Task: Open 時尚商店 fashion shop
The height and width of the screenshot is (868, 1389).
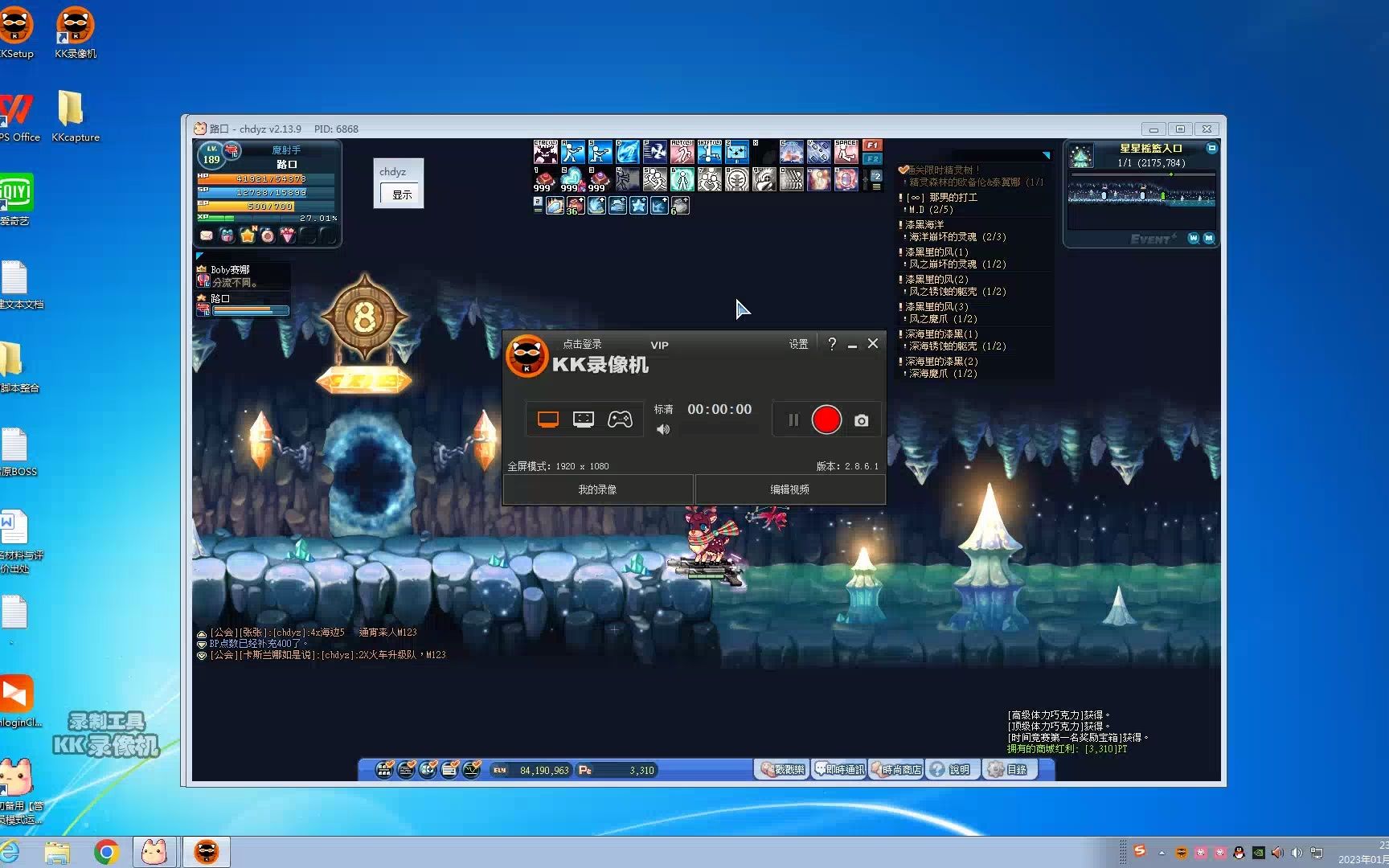Action: [x=895, y=769]
